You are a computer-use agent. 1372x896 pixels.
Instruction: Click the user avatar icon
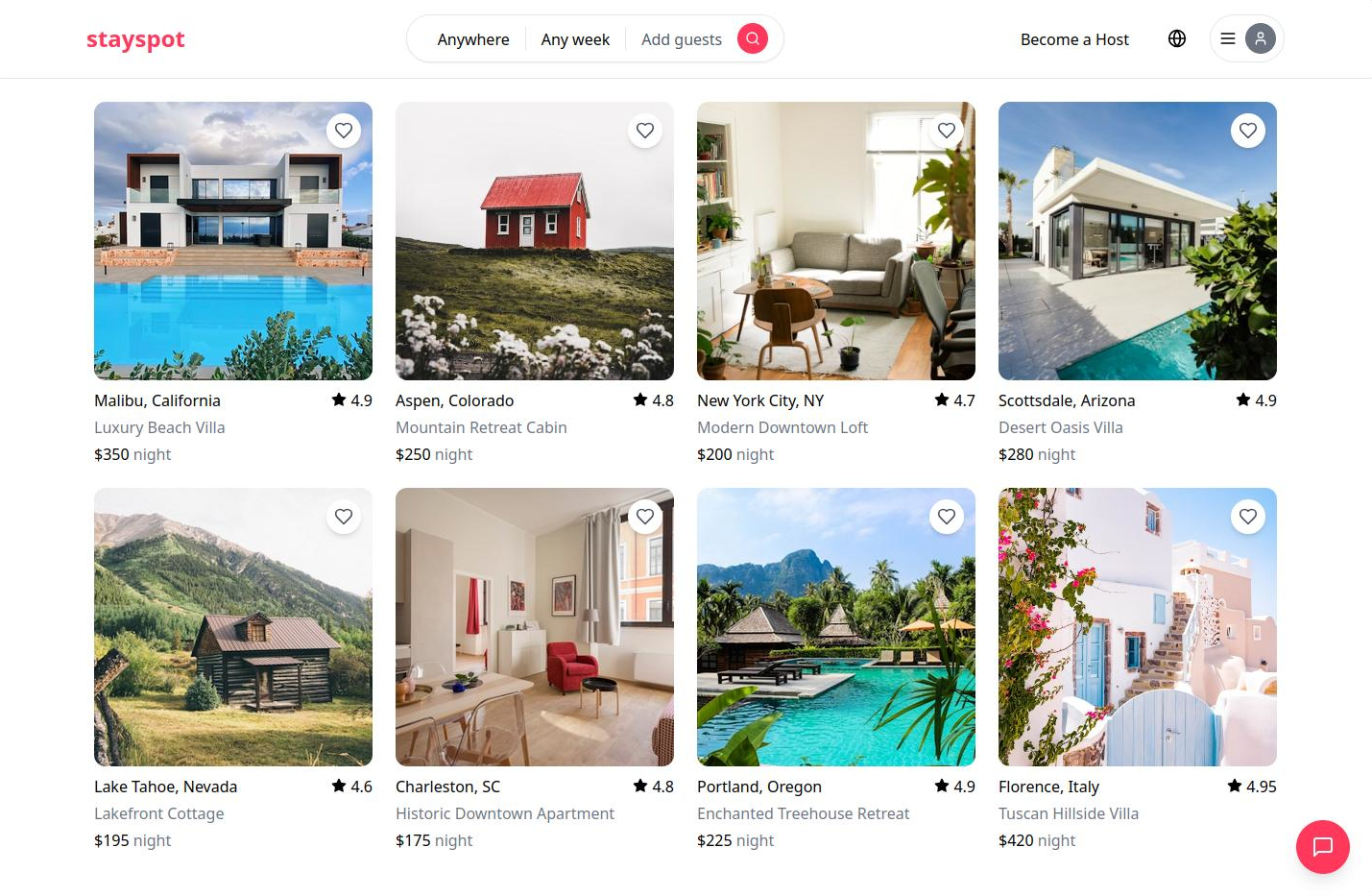pos(1261,38)
